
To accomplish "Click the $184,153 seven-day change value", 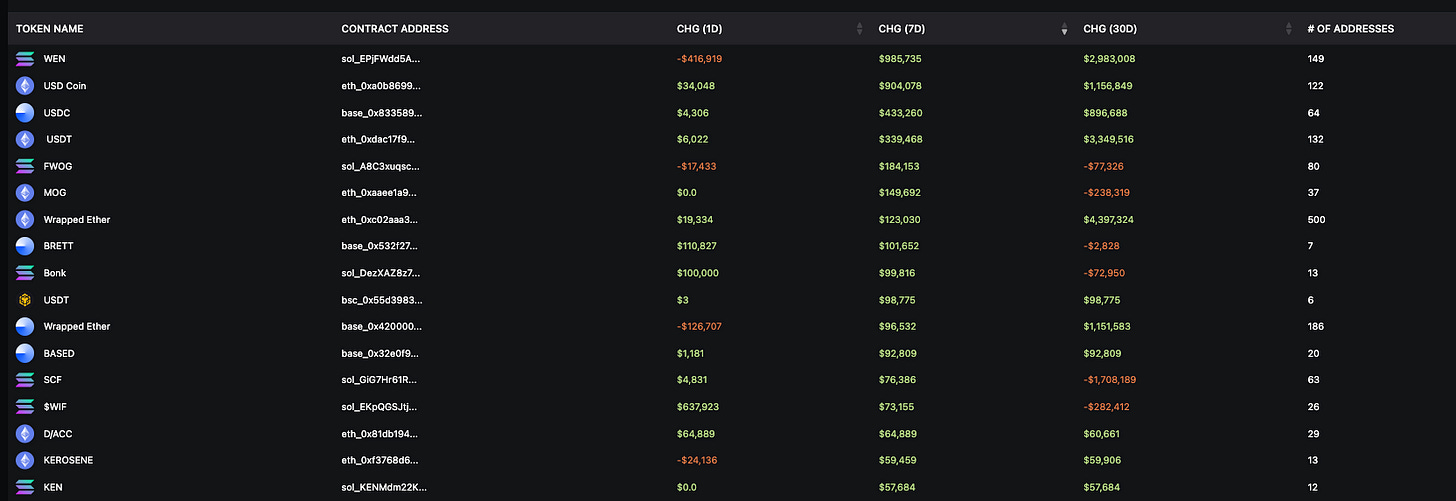I will click(899, 166).
